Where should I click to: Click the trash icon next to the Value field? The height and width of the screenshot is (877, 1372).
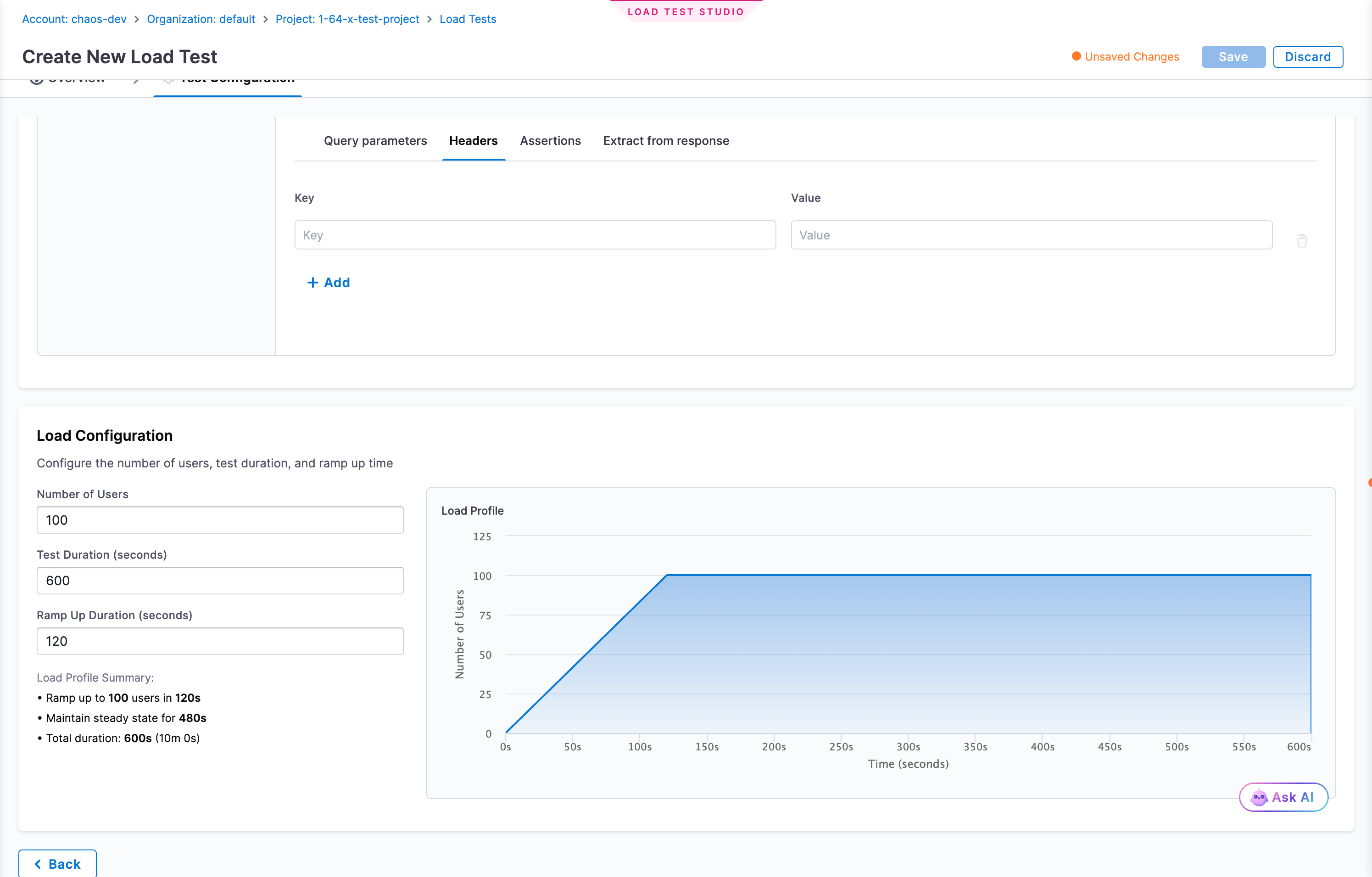click(1302, 240)
